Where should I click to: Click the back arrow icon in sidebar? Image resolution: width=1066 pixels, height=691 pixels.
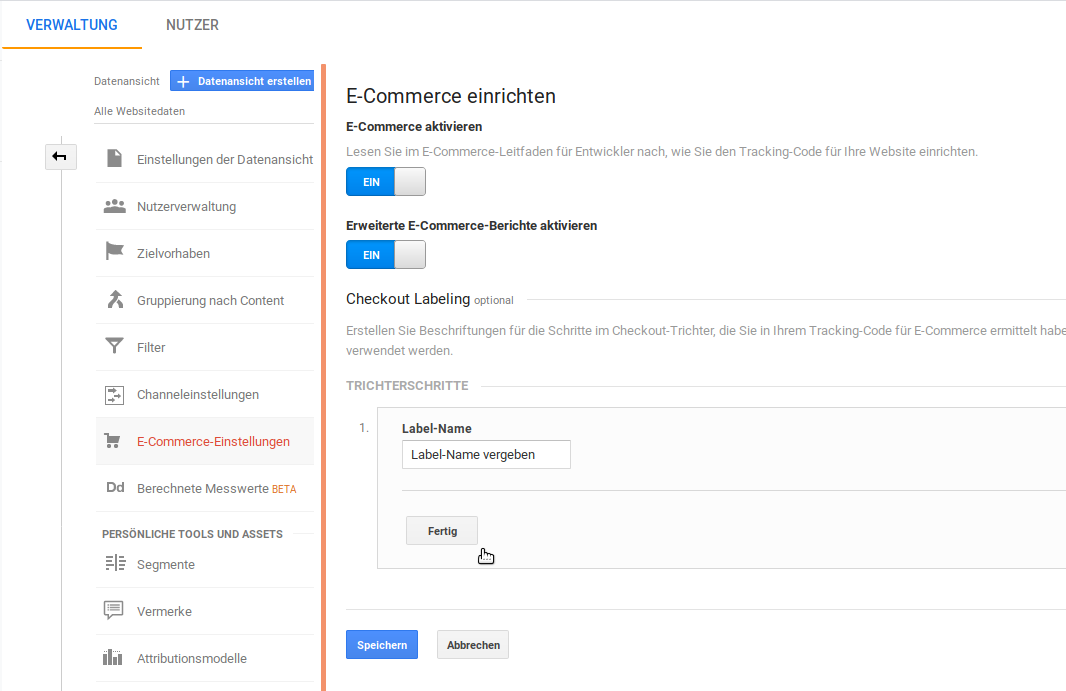tap(60, 156)
